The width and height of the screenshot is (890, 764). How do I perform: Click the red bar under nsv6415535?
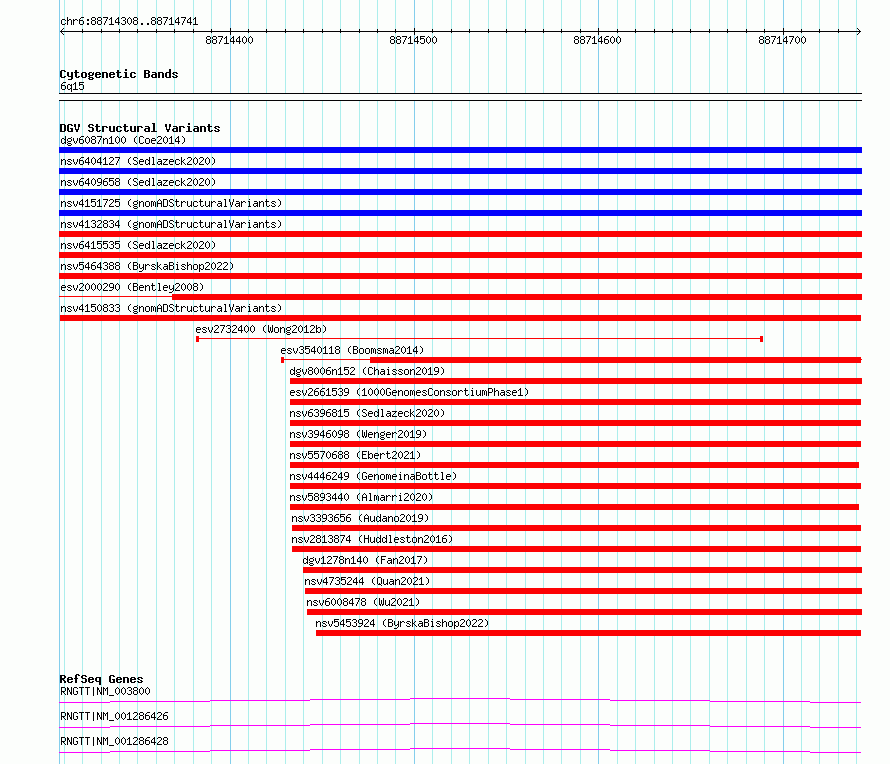coord(460,255)
